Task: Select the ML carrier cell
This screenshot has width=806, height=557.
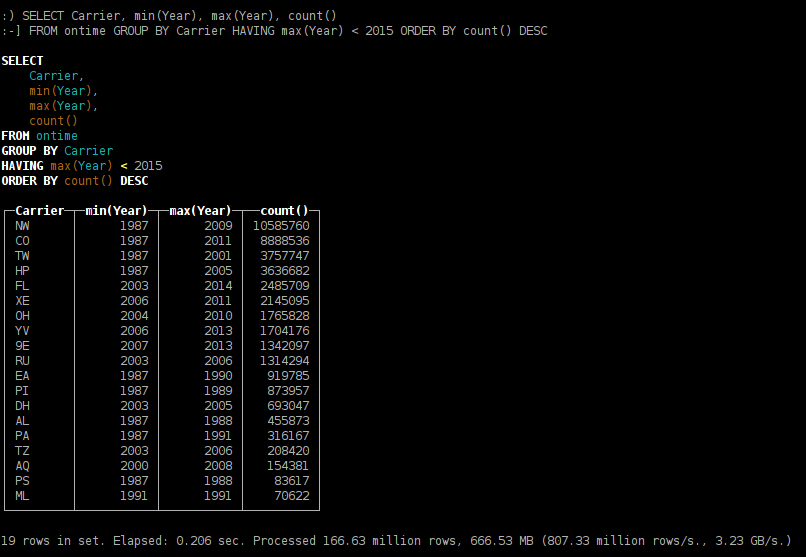Action: 22,496
